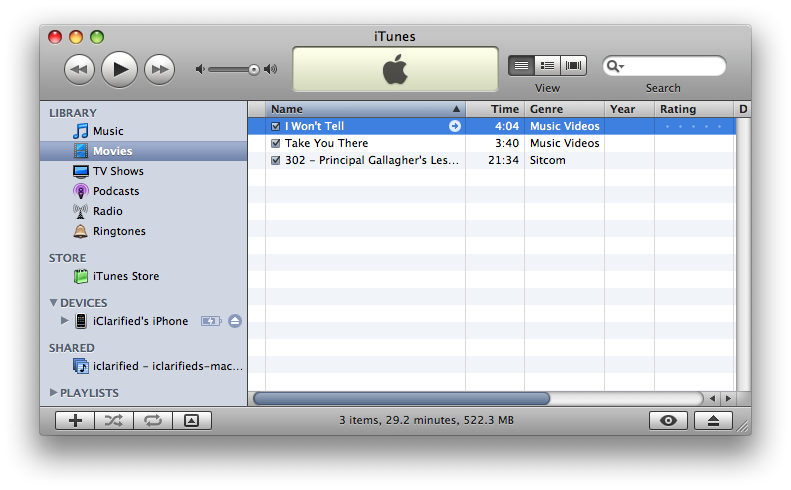This screenshot has width=791, height=490.
Task: Switch to grouped album view
Action: tap(547, 66)
